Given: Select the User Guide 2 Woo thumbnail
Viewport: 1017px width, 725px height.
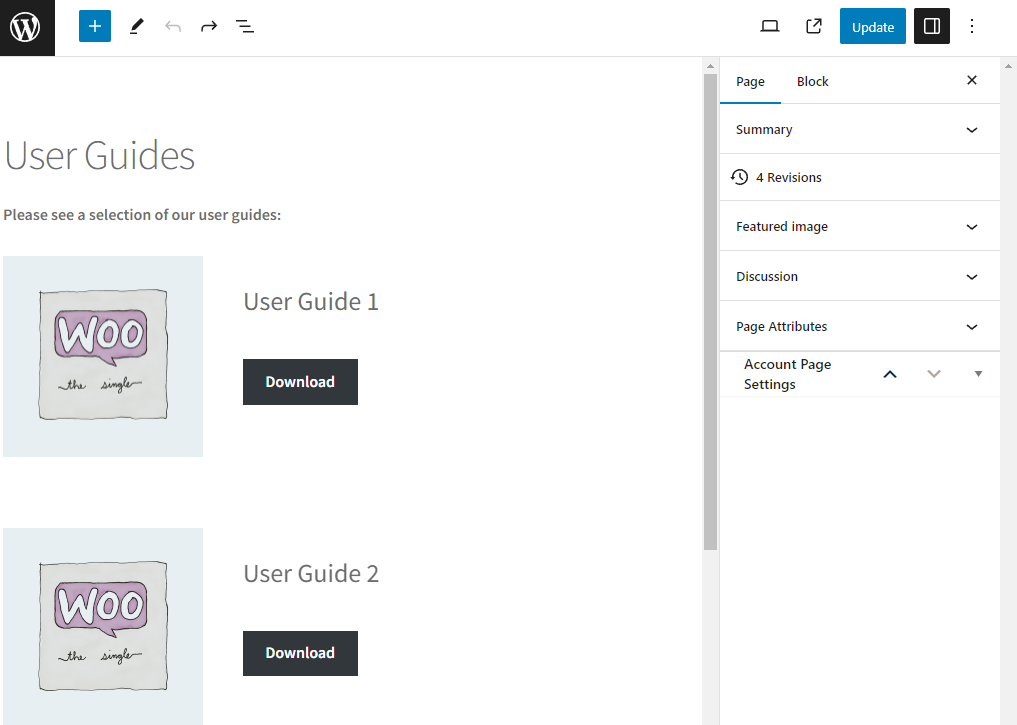Looking at the screenshot, I should [103, 626].
